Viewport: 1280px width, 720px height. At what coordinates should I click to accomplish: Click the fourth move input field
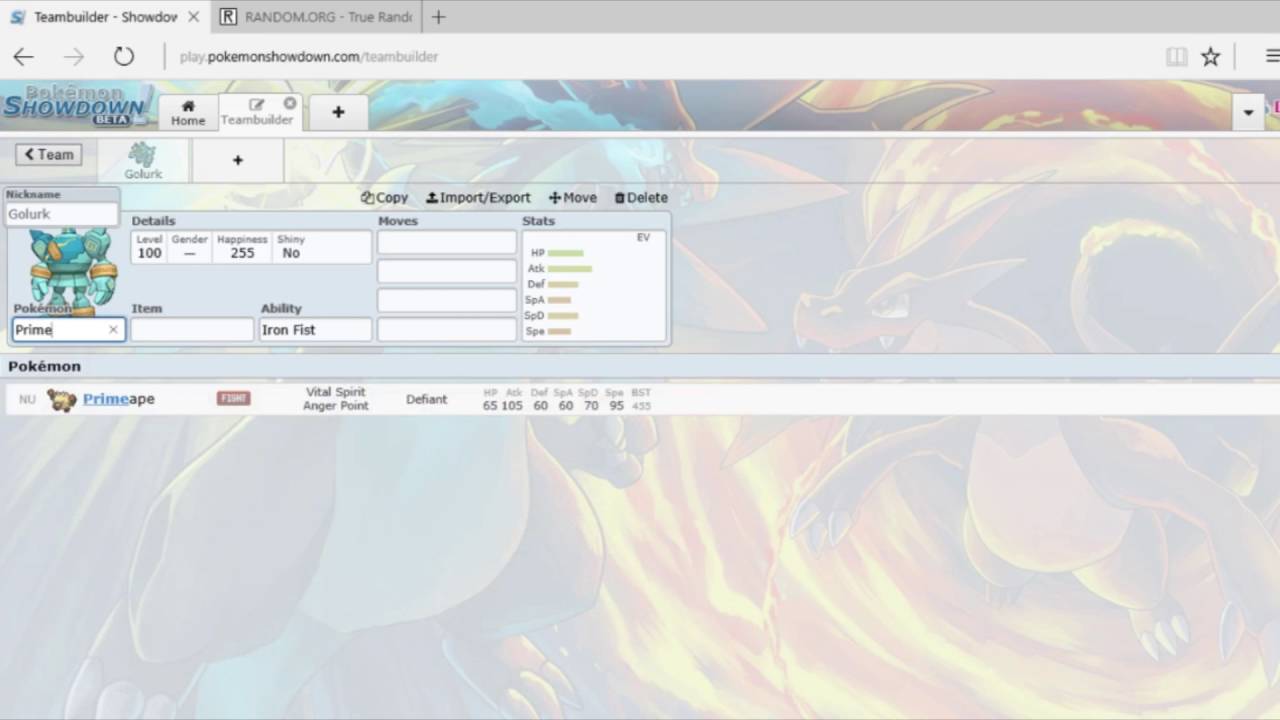(447, 330)
